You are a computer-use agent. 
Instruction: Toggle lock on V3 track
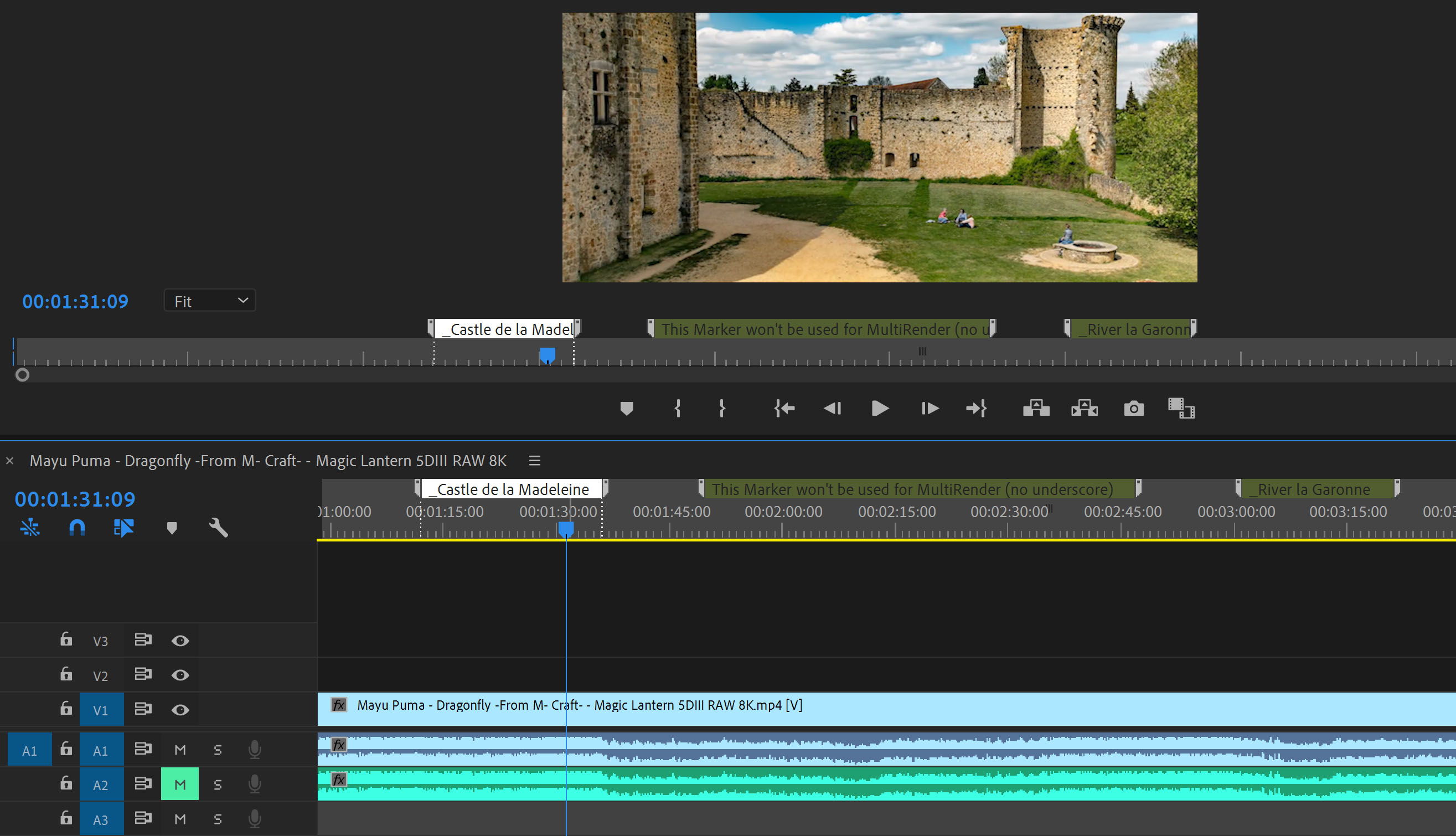(66, 639)
